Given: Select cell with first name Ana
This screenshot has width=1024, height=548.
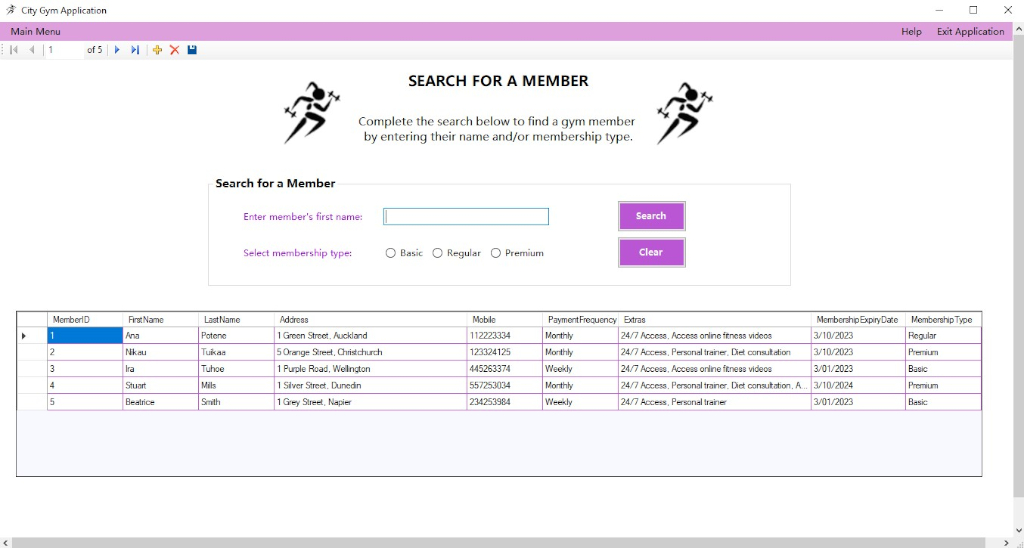Looking at the screenshot, I should click(161, 336).
